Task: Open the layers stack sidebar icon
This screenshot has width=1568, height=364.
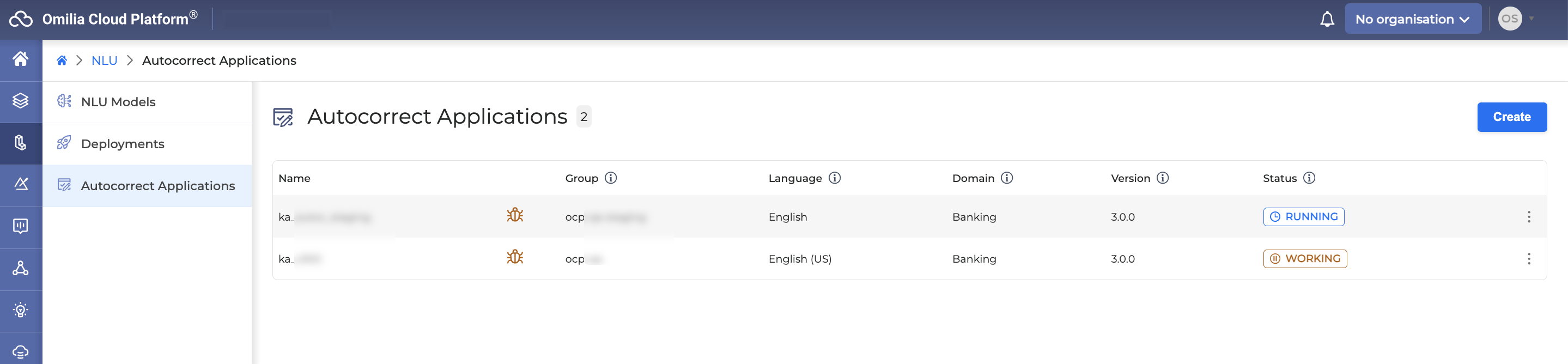Action: point(21,100)
